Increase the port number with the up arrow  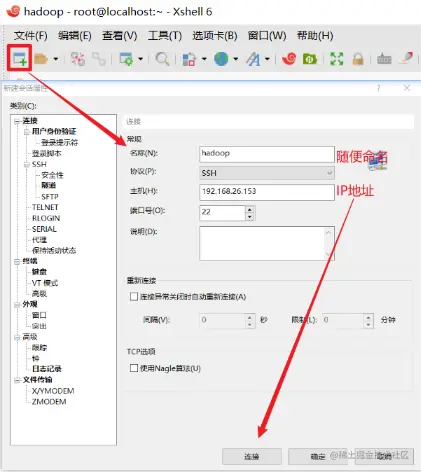click(x=250, y=209)
